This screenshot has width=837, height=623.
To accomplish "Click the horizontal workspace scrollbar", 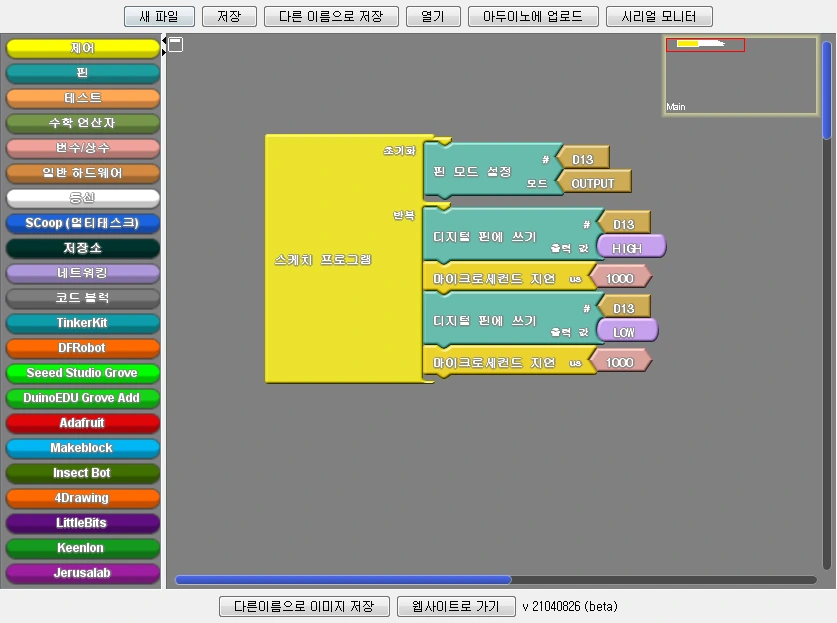I will (x=342, y=580).
